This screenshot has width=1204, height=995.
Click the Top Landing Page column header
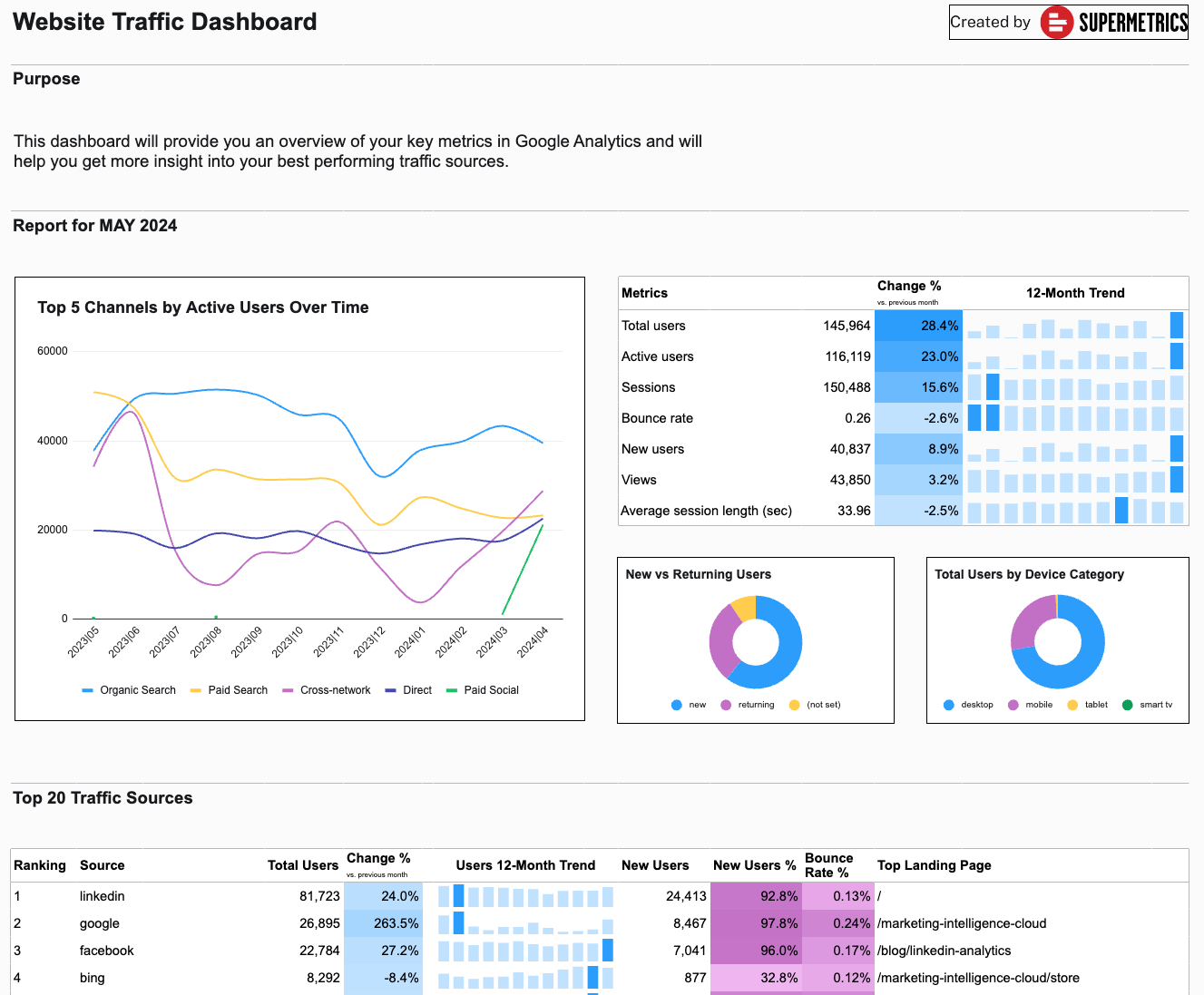coord(934,865)
